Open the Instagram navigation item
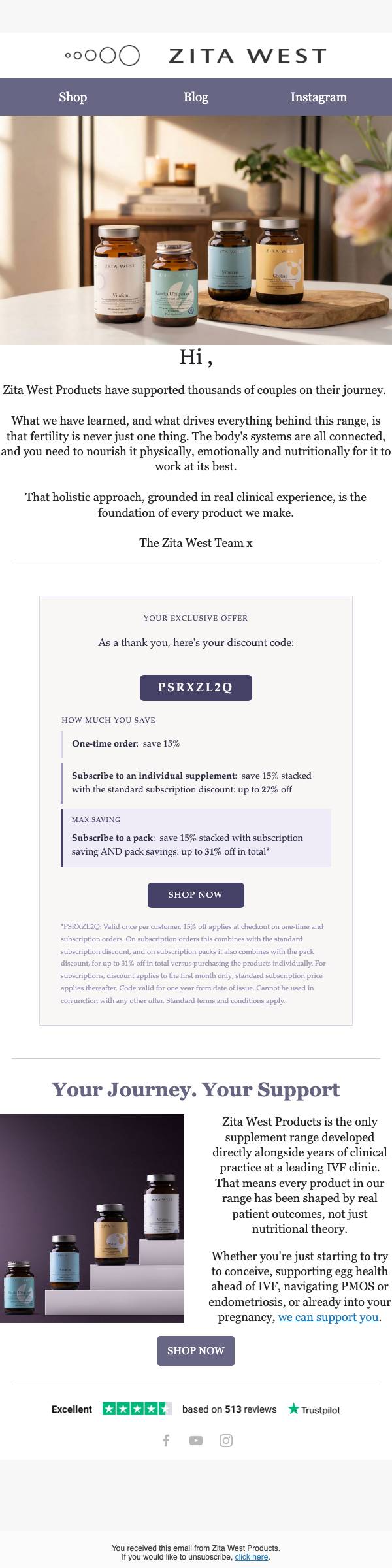Viewport: 392px width, 1568px height. pyautogui.click(x=319, y=97)
